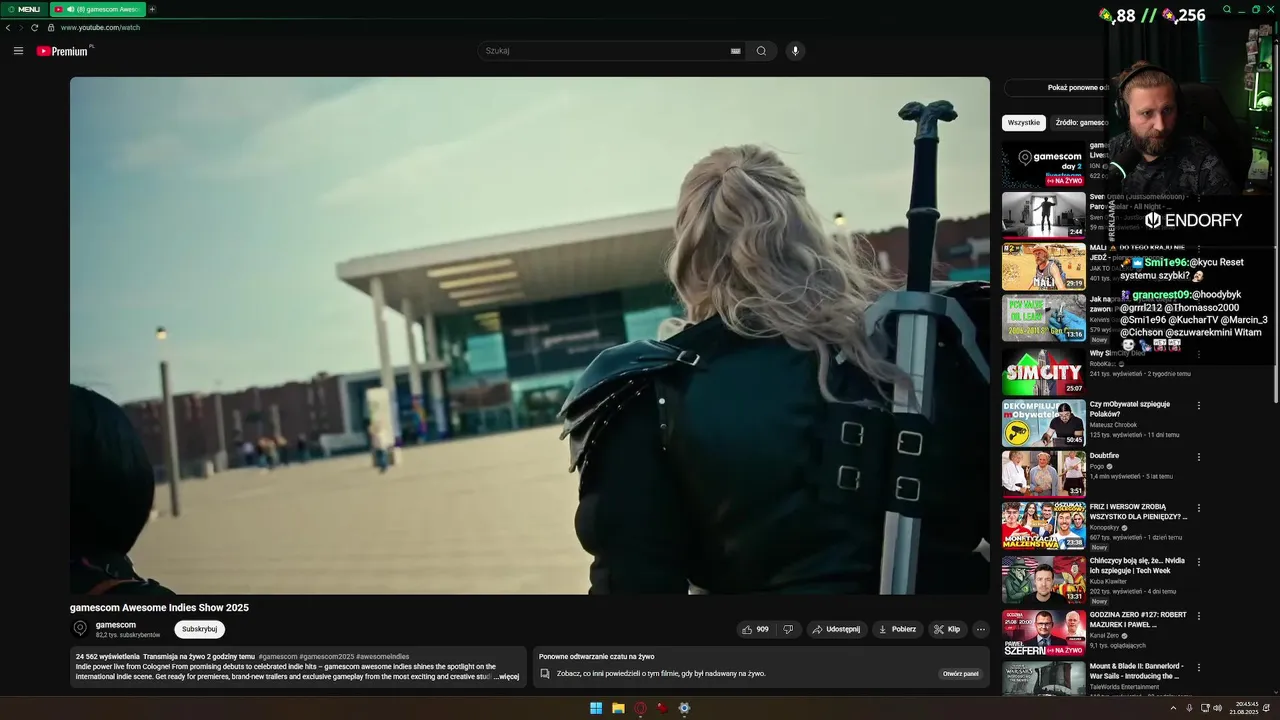Viewport: 1280px width, 720px height.
Task: Open the Mateusz Chrobok channel name
Action: point(1113,425)
